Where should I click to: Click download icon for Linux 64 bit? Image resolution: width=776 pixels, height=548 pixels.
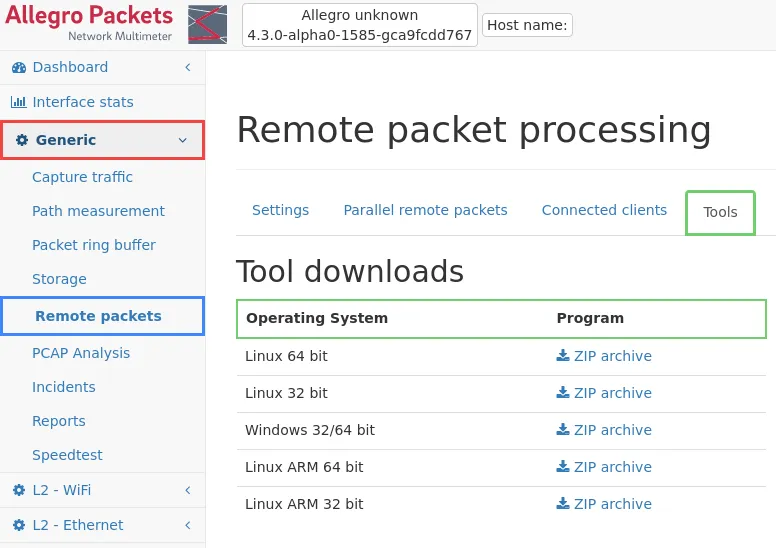click(563, 356)
